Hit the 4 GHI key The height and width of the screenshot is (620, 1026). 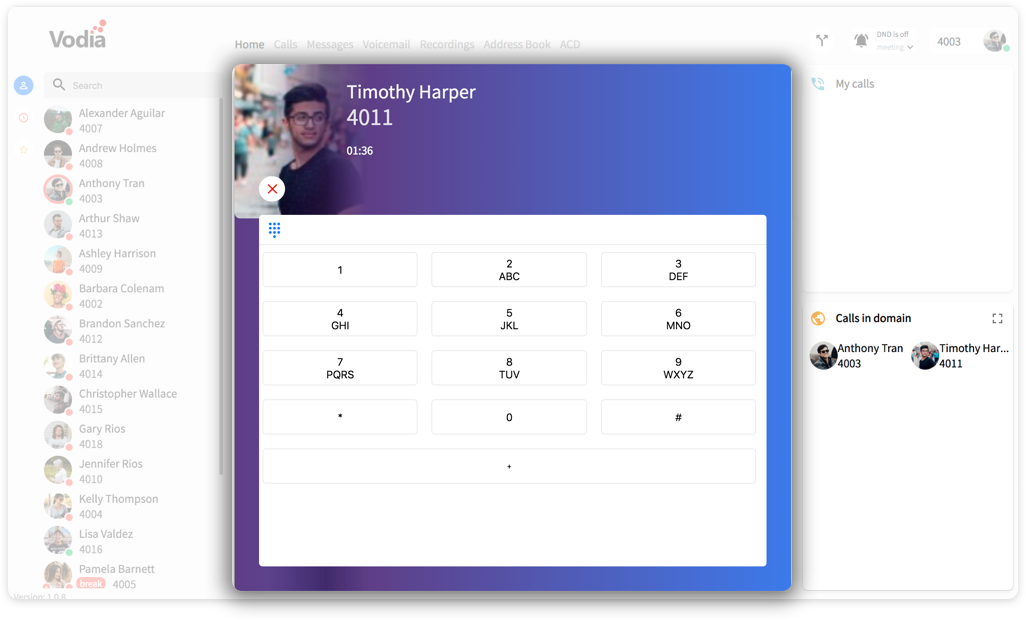click(340, 319)
